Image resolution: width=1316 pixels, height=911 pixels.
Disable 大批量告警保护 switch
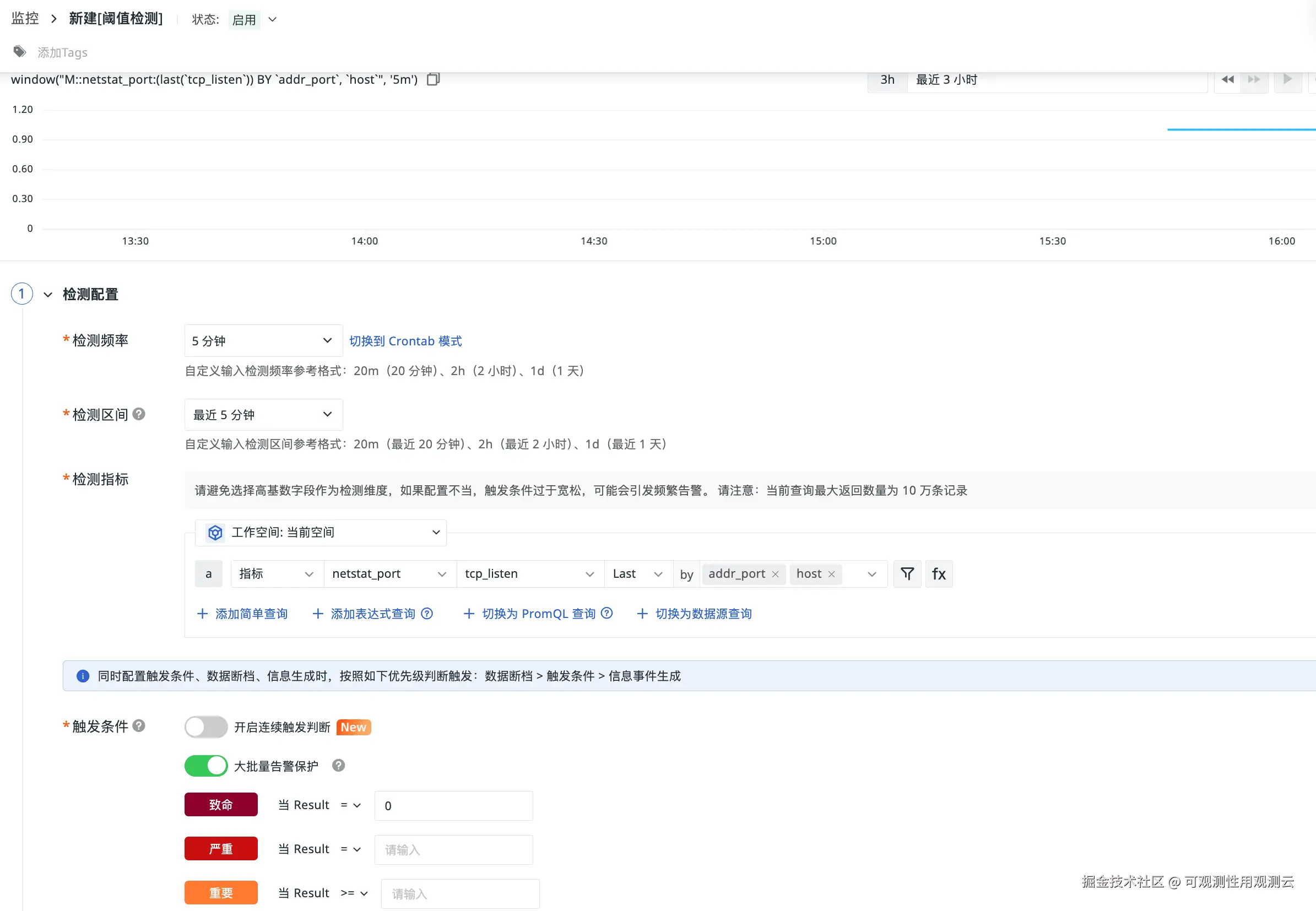205,766
